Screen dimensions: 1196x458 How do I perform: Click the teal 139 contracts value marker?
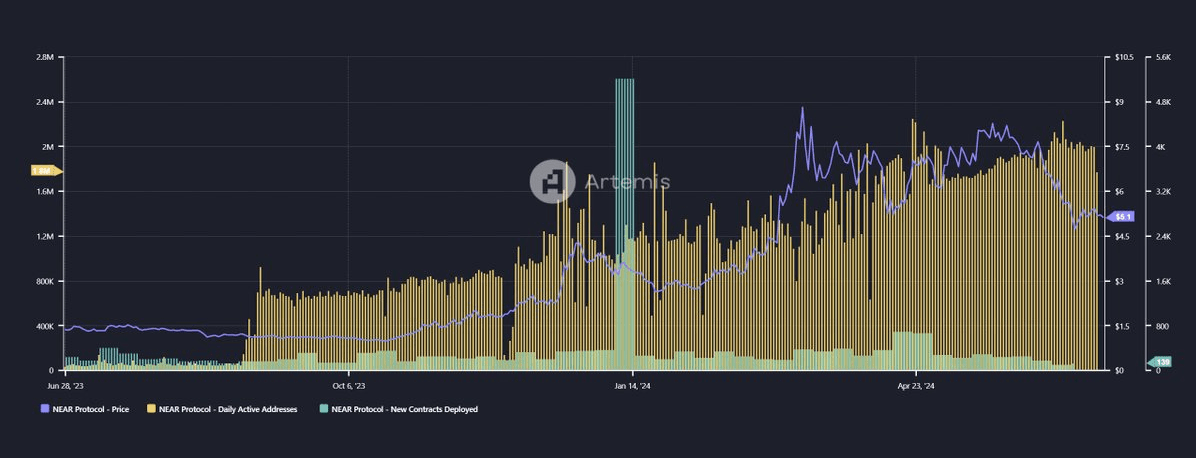coord(1161,362)
